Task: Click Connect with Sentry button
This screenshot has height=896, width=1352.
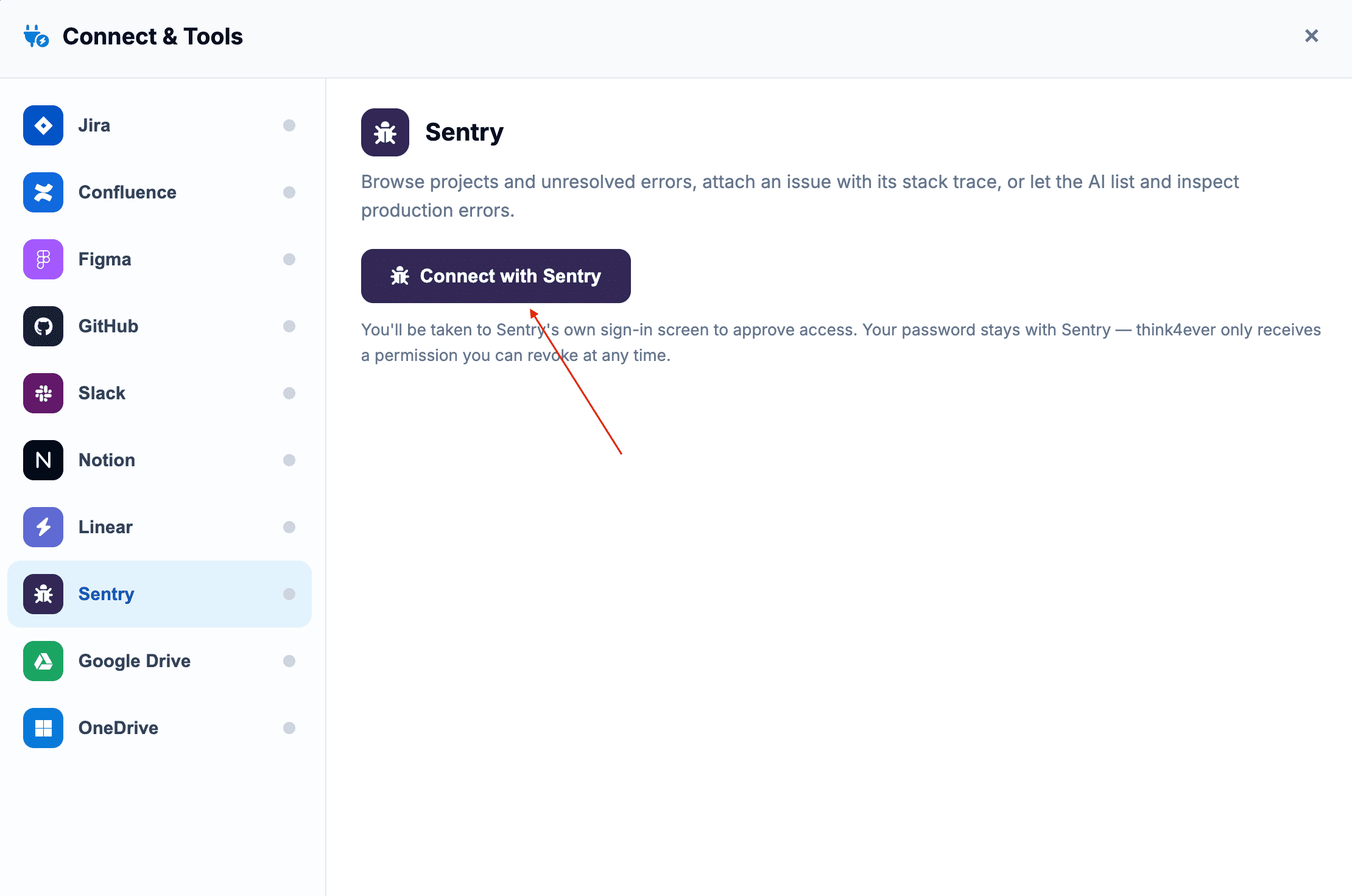Action: [x=496, y=276]
